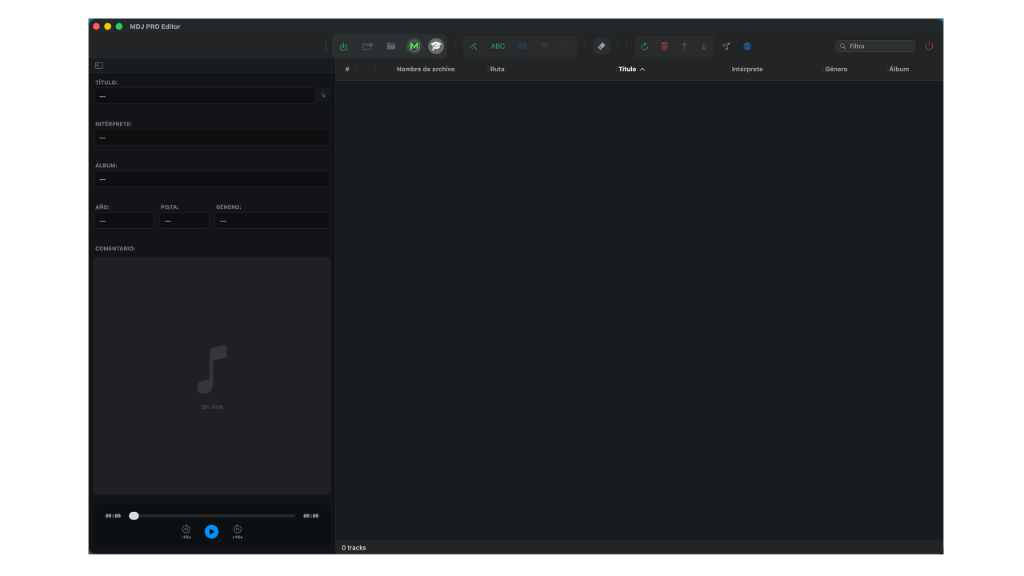This screenshot has width=1024, height=576.
Task: Sort by the Título column header
Action: (627, 69)
